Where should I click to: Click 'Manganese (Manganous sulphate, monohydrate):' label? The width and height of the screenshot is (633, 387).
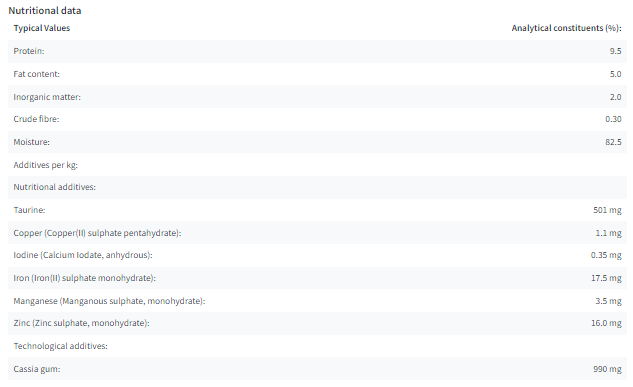point(109,301)
